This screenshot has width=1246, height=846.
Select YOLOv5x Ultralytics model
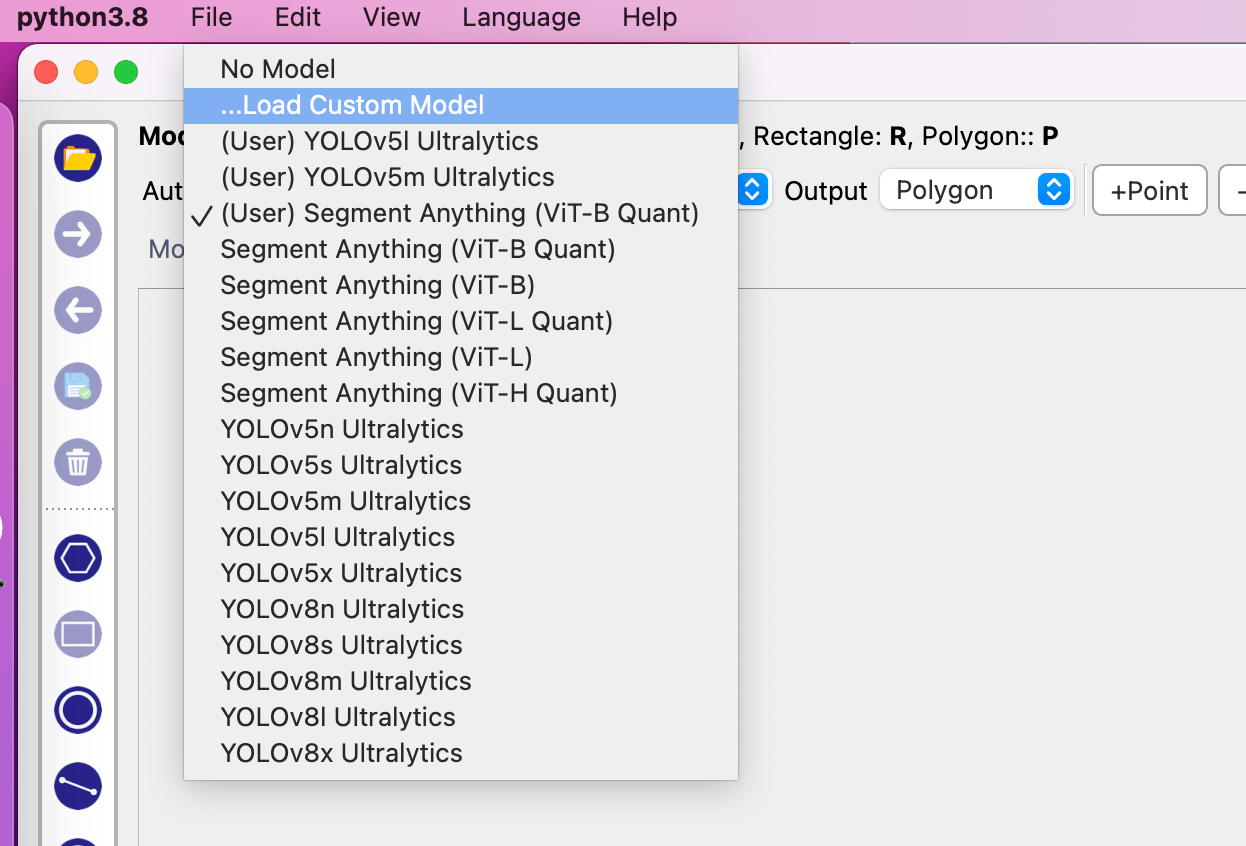tap(461, 573)
